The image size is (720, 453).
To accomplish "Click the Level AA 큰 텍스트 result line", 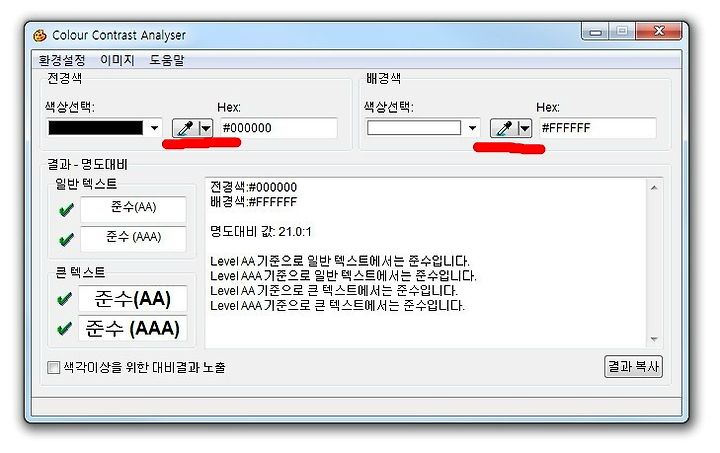I will click(334, 291).
